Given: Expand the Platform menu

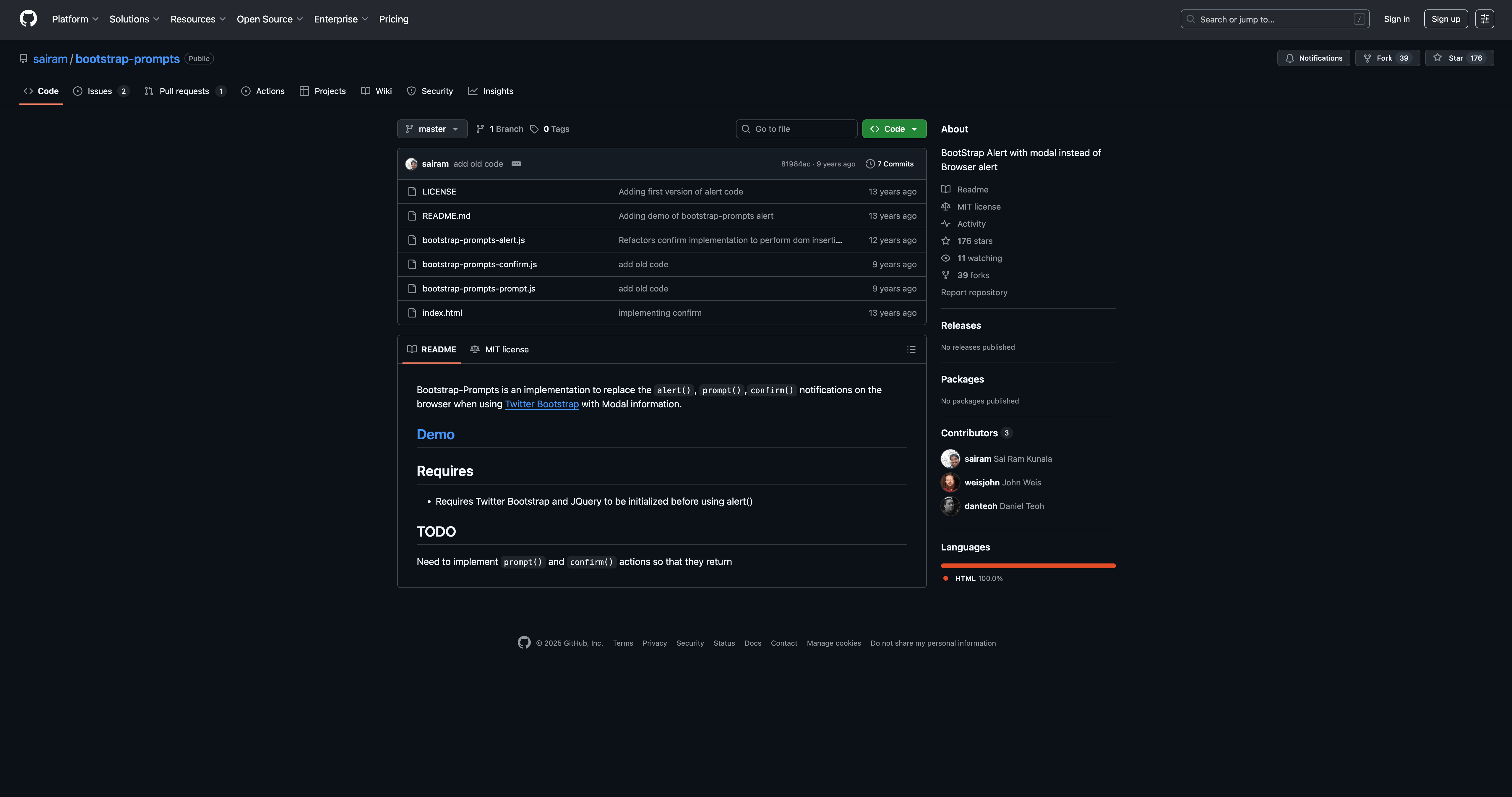Looking at the screenshot, I should [75, 20].
